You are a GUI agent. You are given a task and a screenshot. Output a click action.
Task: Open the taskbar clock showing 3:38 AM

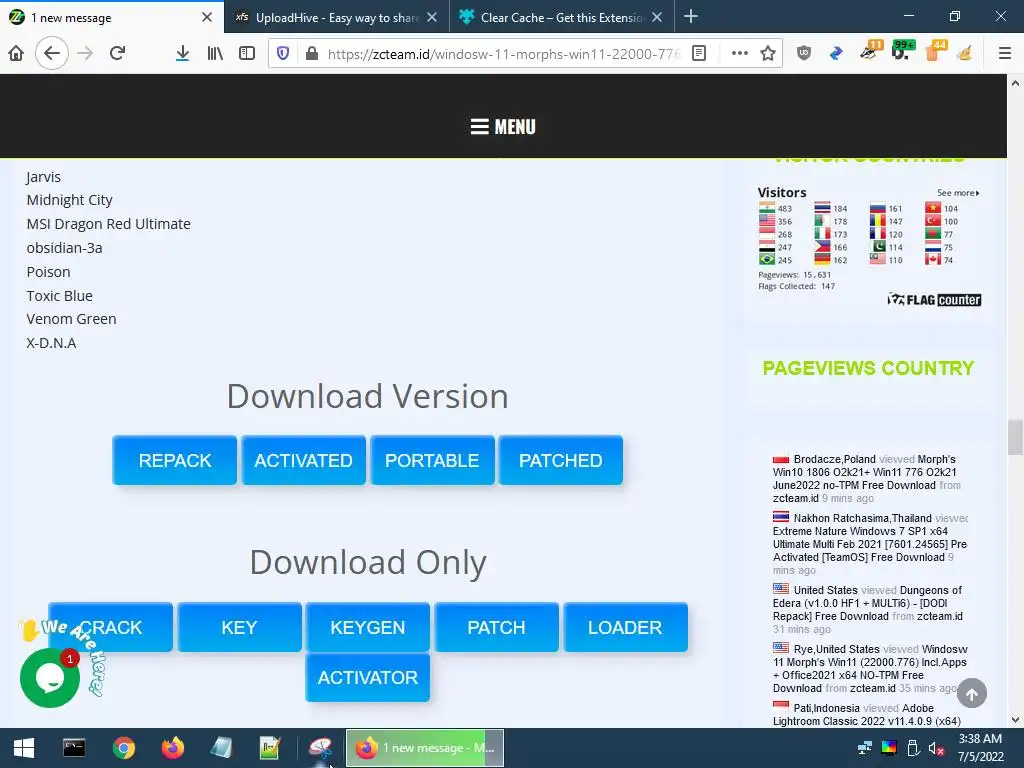click(x=980, y=748)
